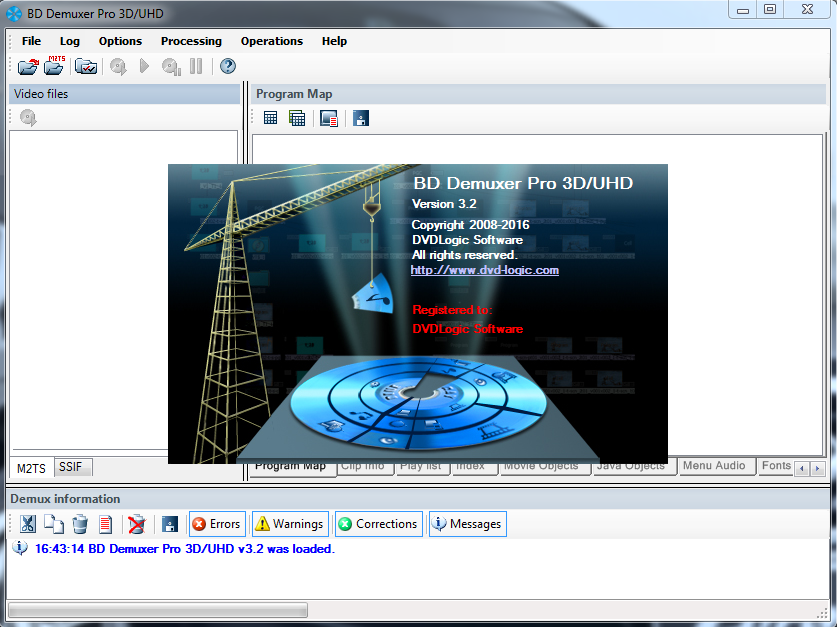Image resolution: width=837 pixels, height=627 pixels.
Task: Open the Processing menu
Action: [191, 41]
